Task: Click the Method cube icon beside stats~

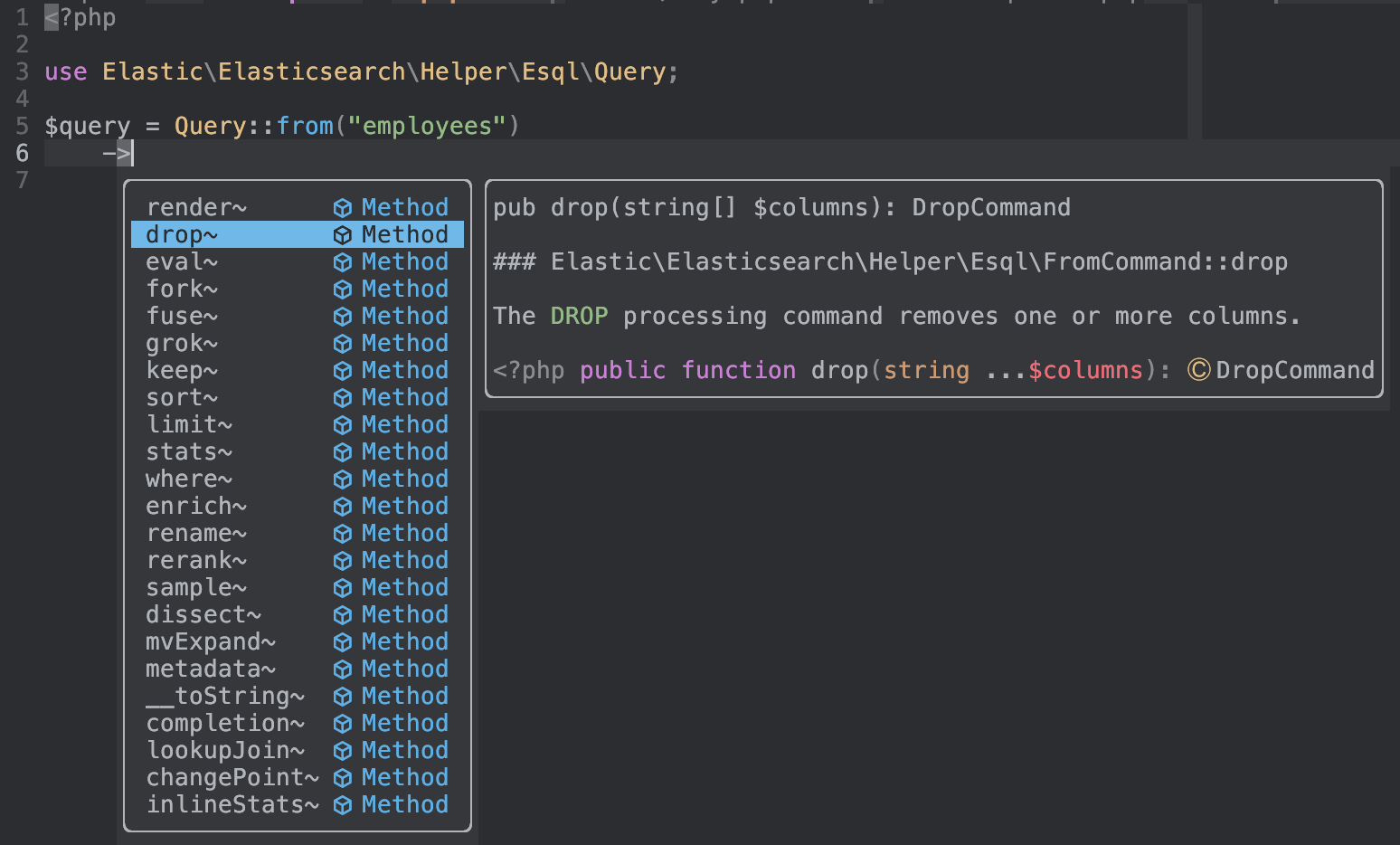Action: tap(344, 451)
